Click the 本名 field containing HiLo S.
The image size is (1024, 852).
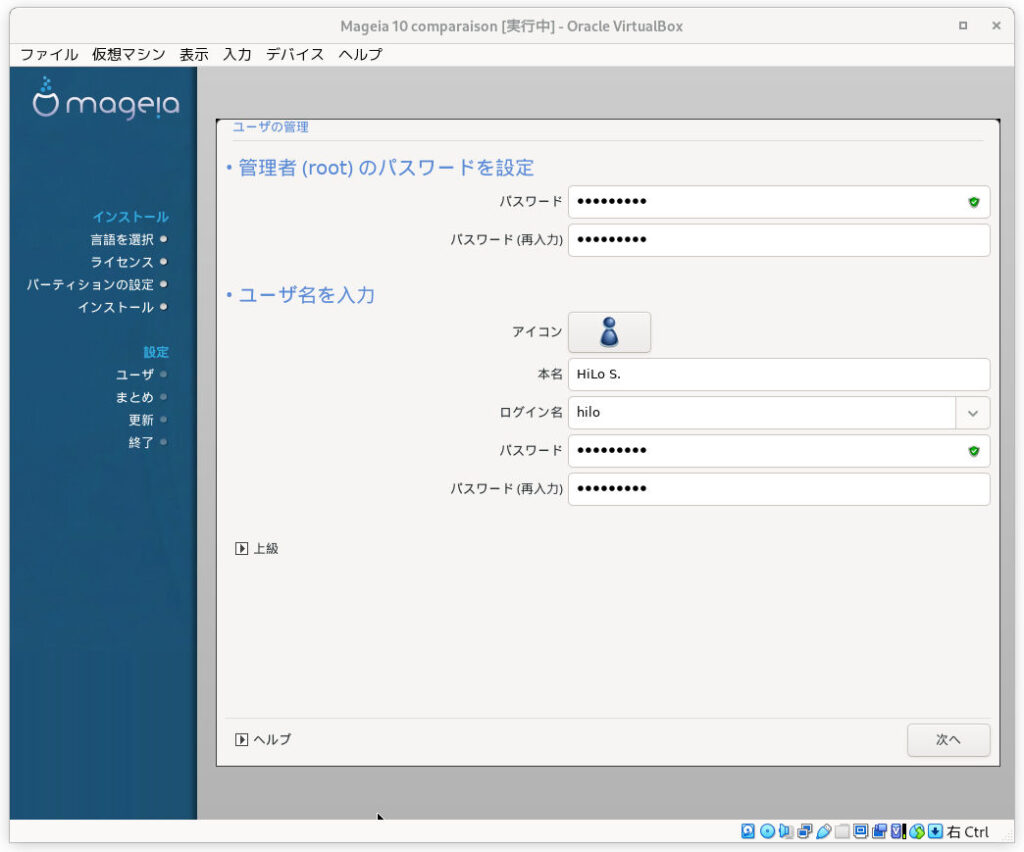pyautogui.click(x=779, y=374)
